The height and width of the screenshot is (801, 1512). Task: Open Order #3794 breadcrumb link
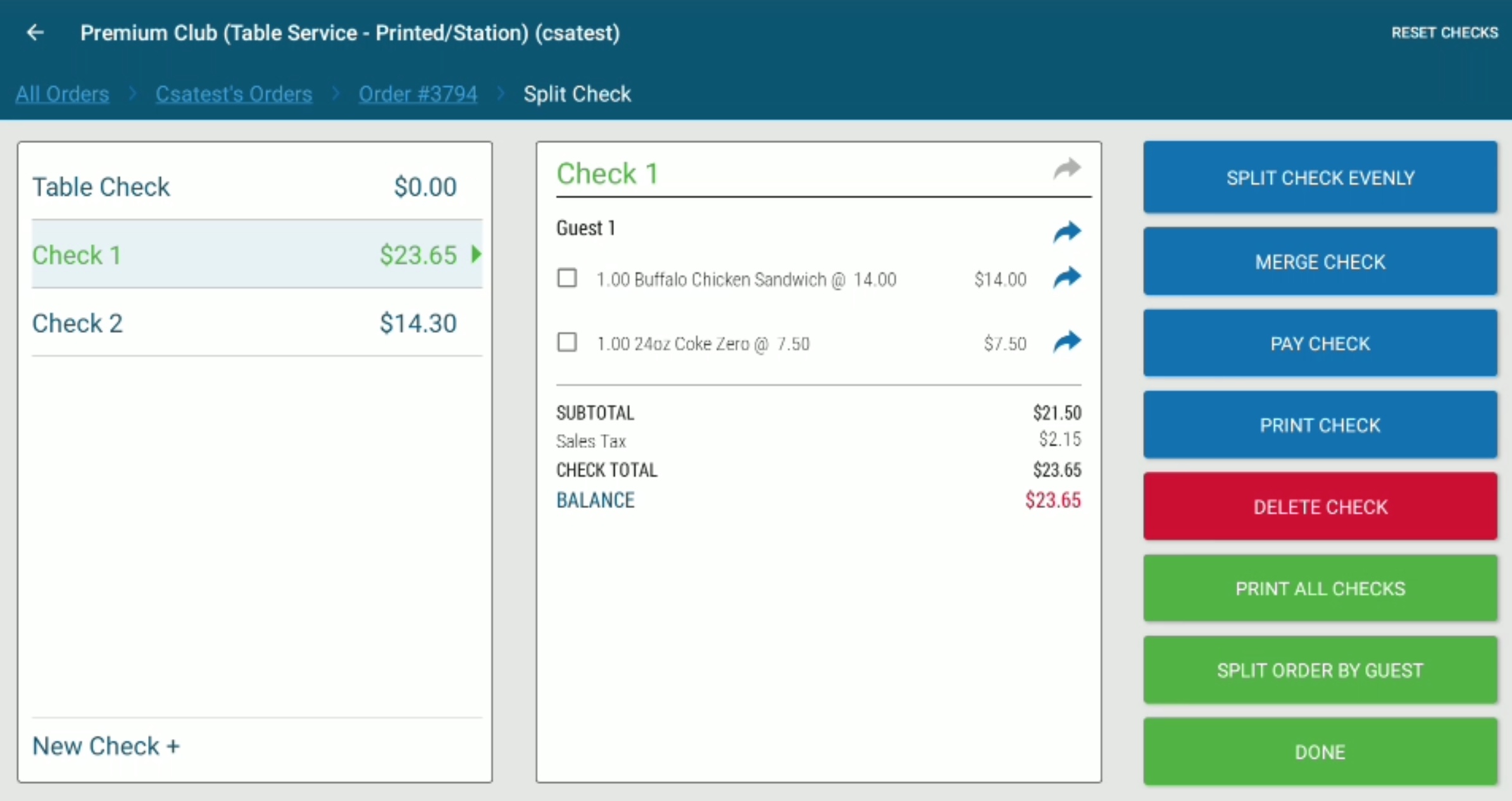coord(418,94)
